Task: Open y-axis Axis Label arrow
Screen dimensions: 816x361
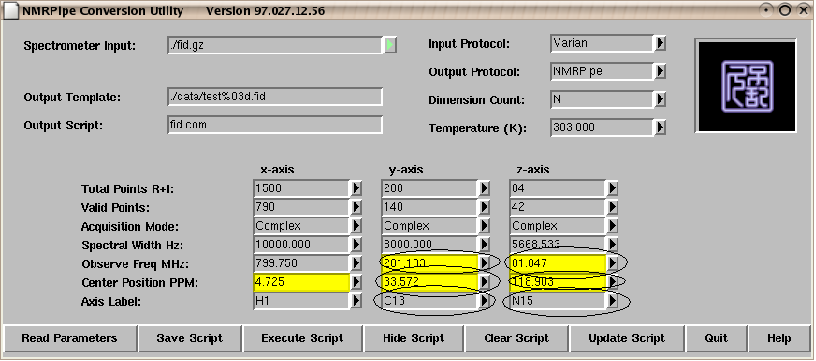Action: click(484, 301)
